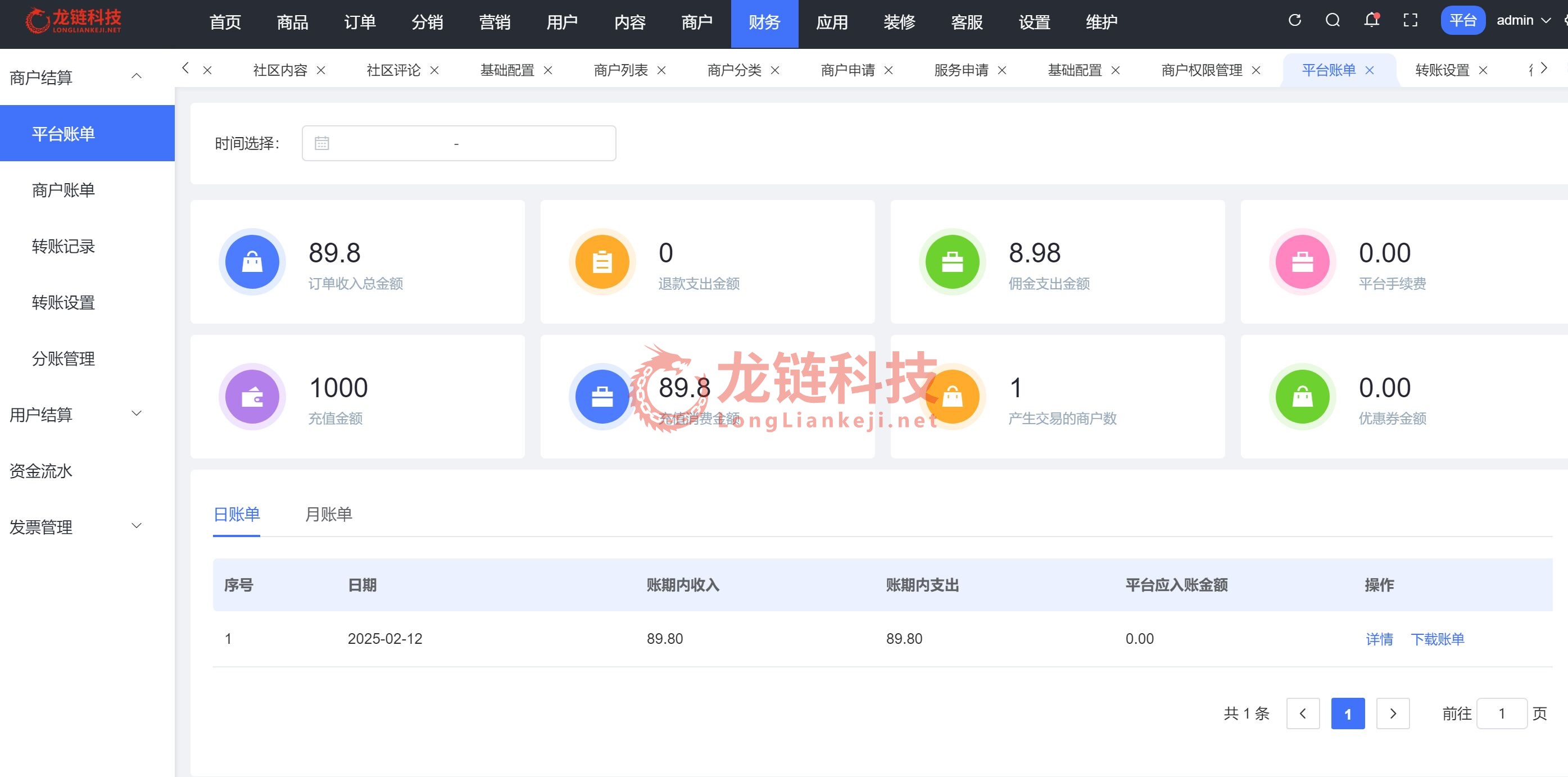Close the 商户分类 tab
The width and height of the screenshot is (1568, 777).
click(775, 71)
